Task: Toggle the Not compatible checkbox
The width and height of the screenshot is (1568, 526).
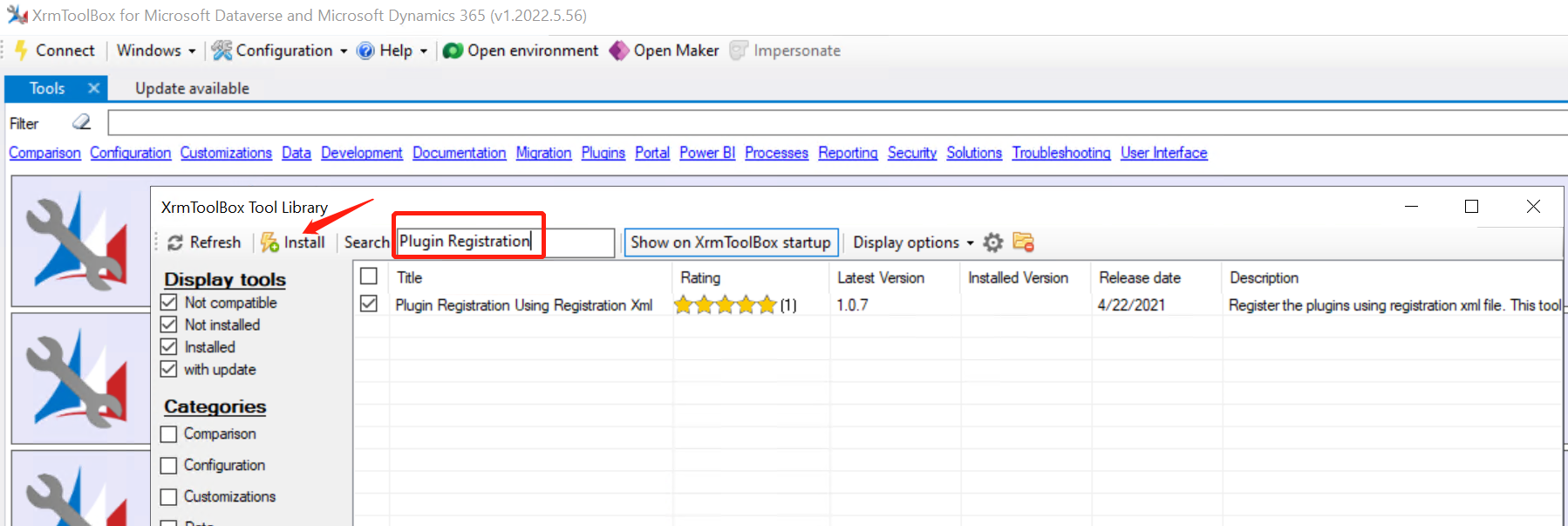Action: pos(169,302)
